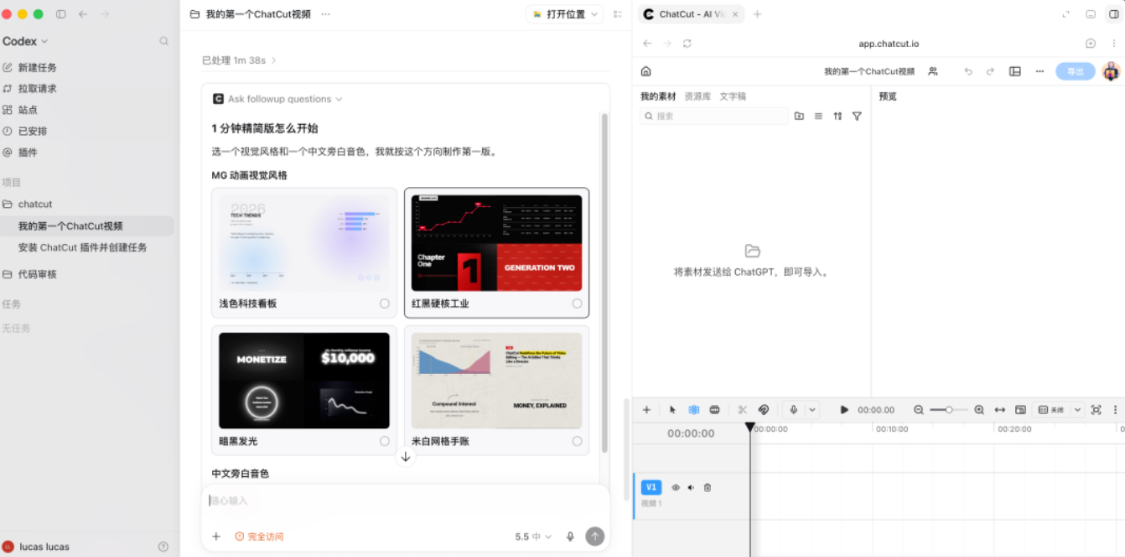Sort assets order icon
Image resolution: width=1125 pixels, height=557 pixels.
coord(837,116)
